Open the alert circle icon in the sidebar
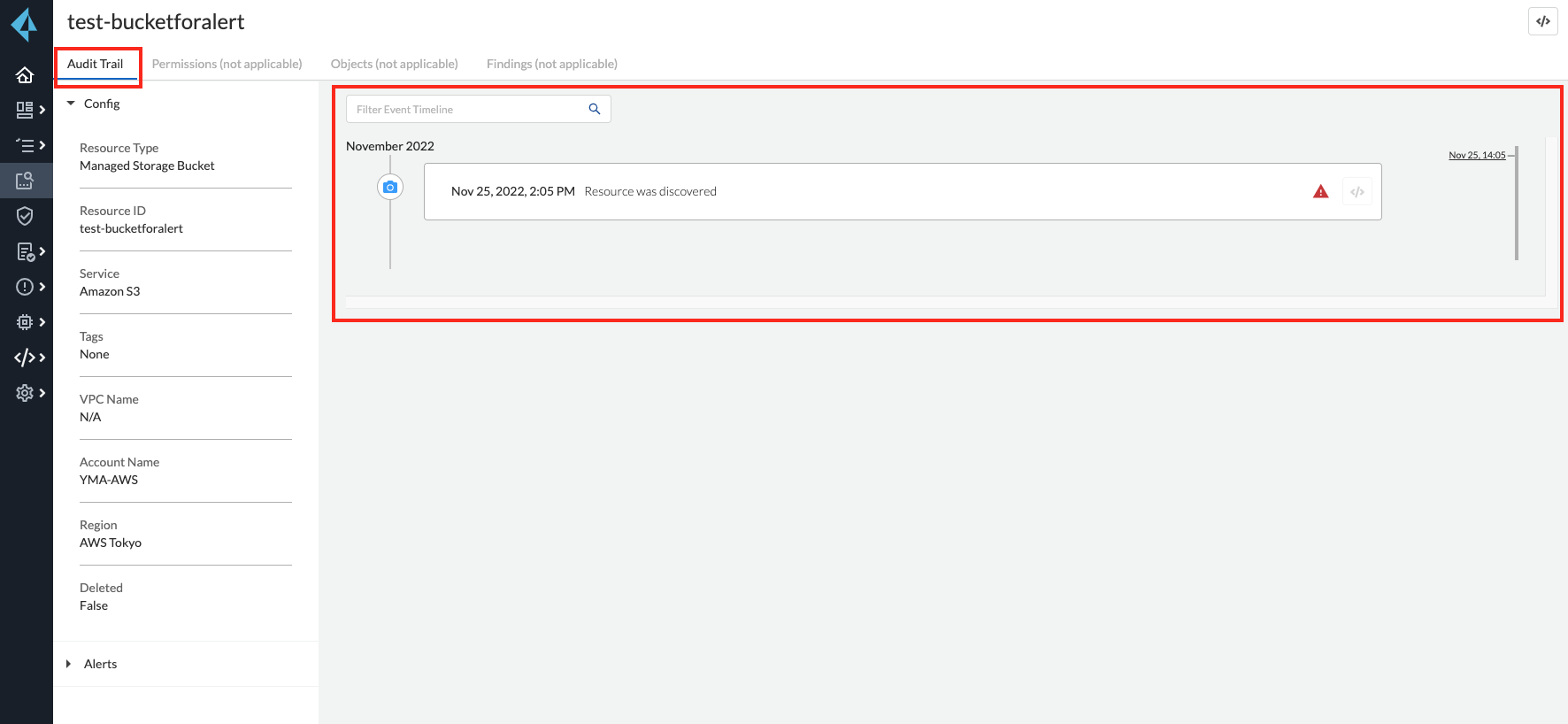The height and width of the screenshot is (724, 1568). (25, 287)
